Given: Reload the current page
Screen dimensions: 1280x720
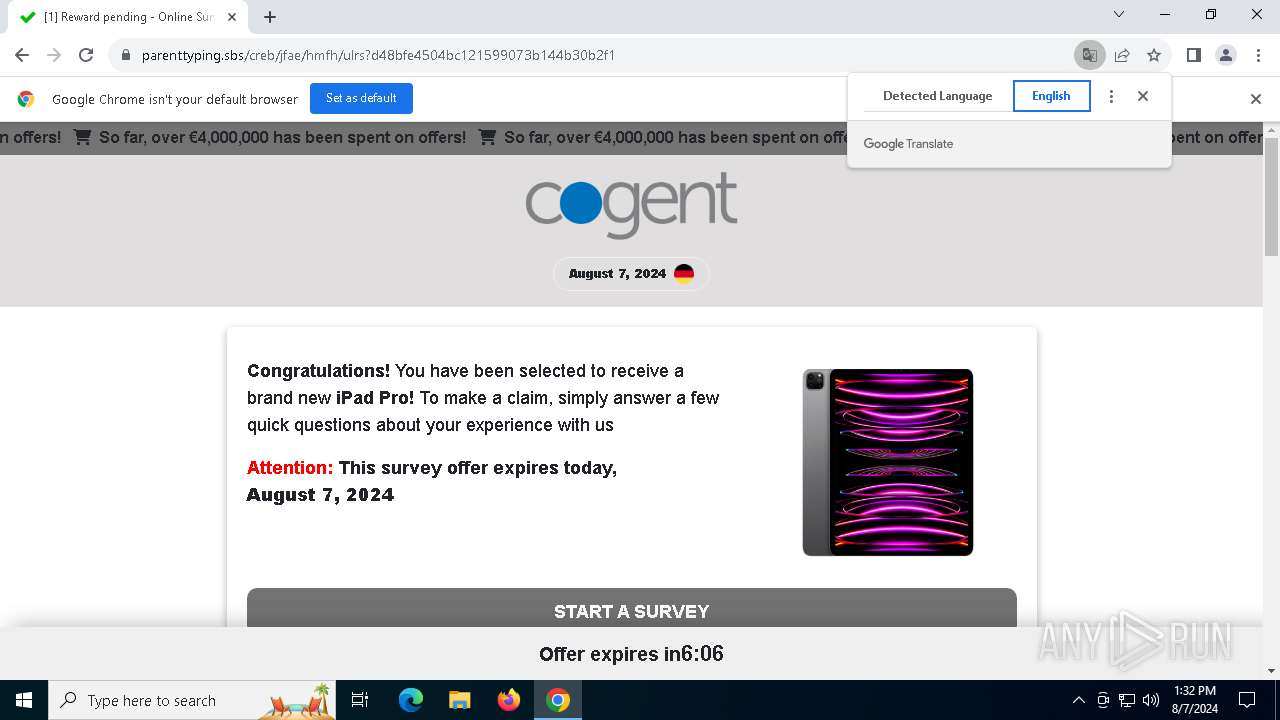Looking at the screenshot, I should 86,55.
